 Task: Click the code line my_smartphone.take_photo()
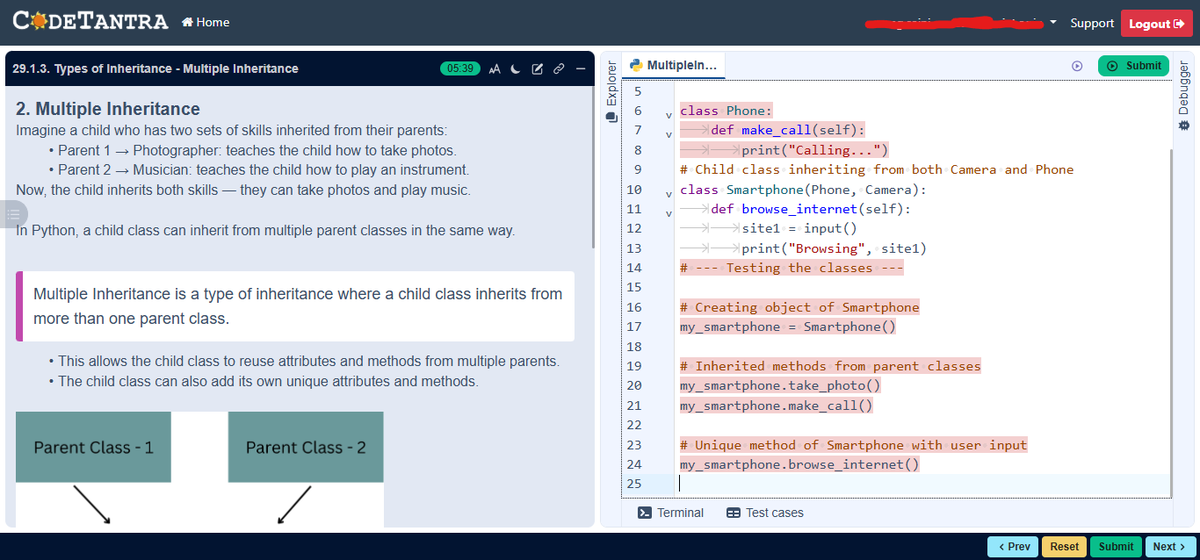coord(780,385)
